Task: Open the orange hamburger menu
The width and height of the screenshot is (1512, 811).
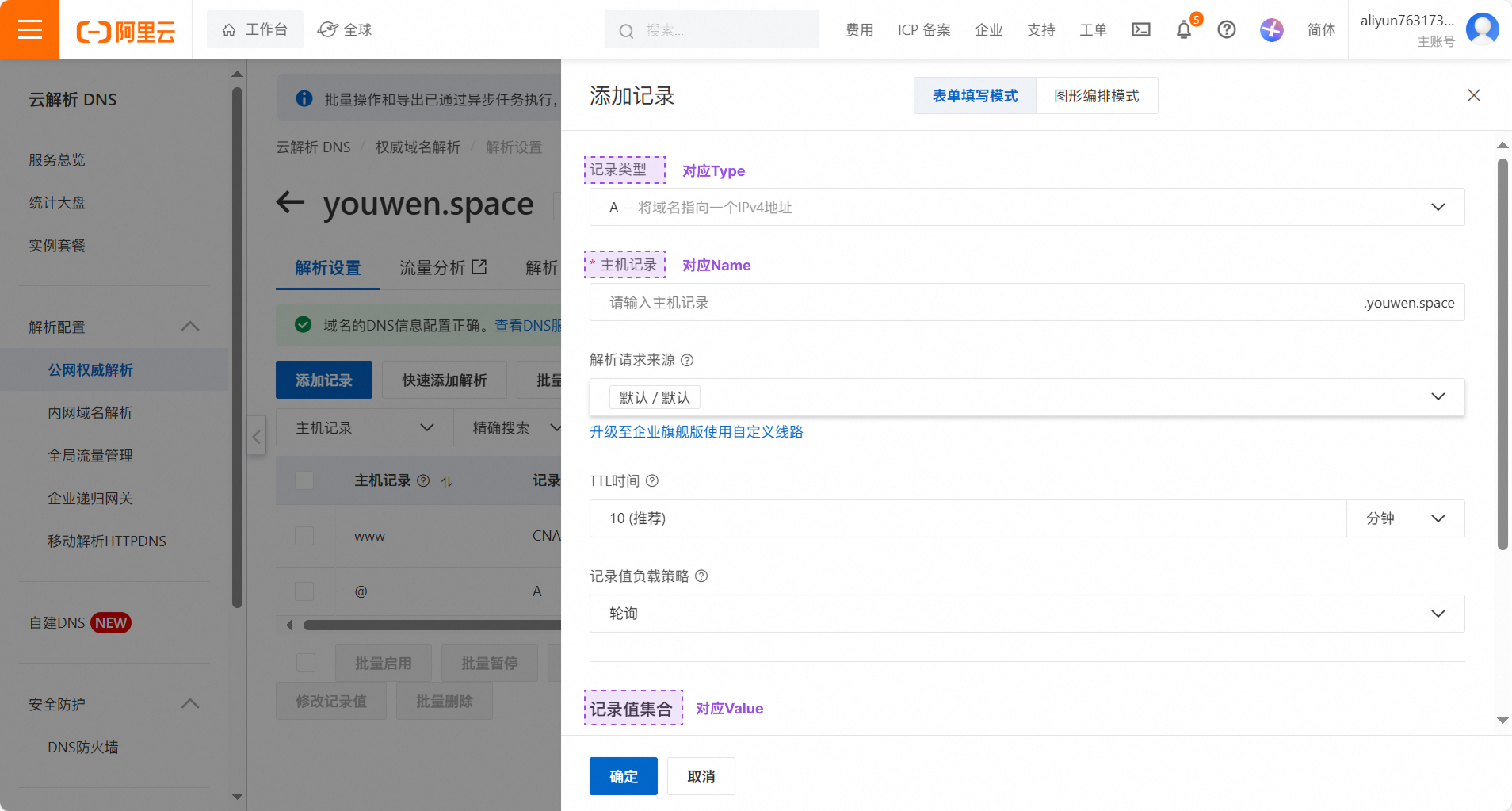Action: (x=29, y=29)
